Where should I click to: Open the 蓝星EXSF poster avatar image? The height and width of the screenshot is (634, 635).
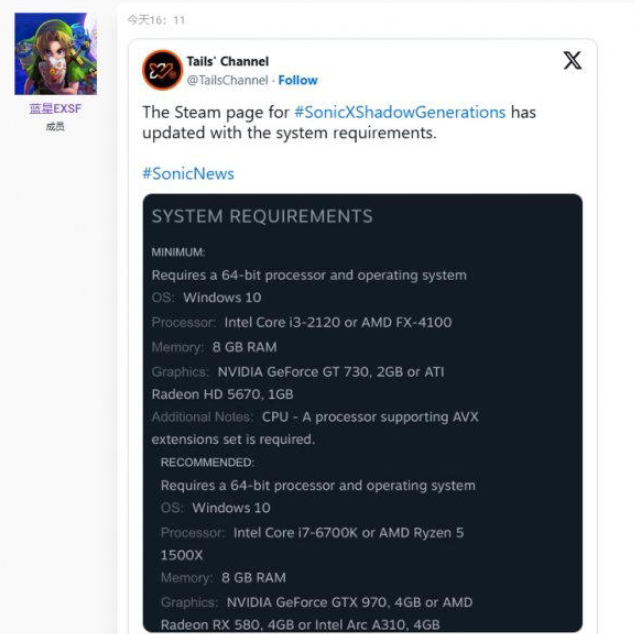coord(55,53)
